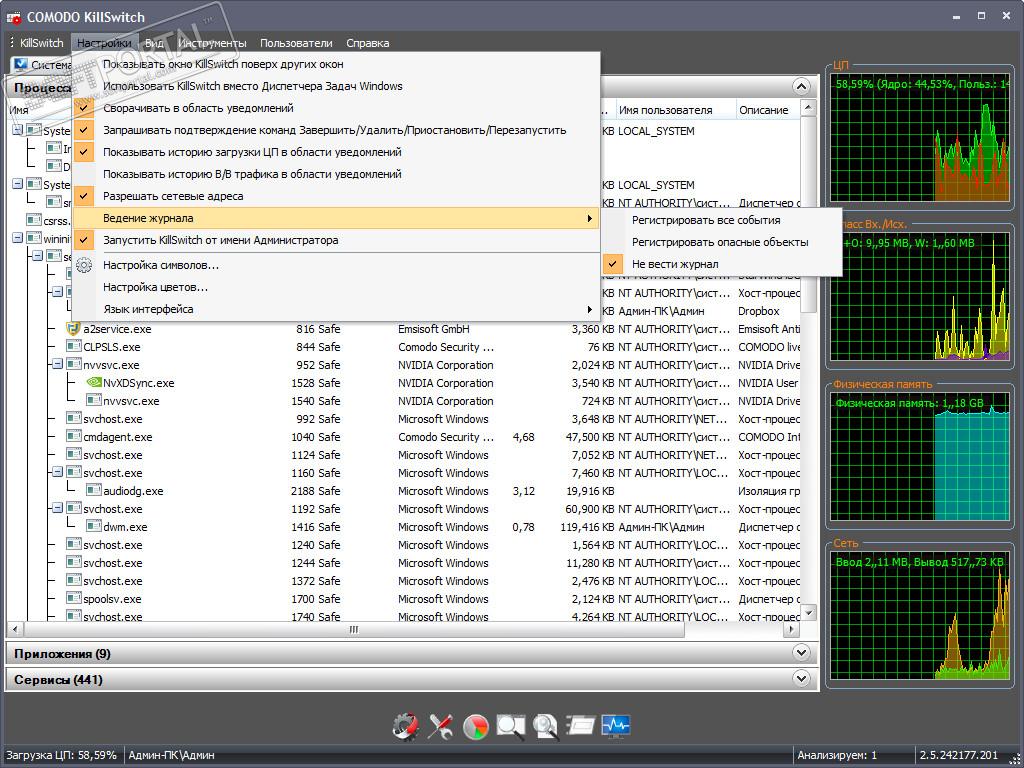Click the vertical scrollbar down arrow
This screenshot has height=768, width=1024.
pyautogui.click(x=808, y=613)
